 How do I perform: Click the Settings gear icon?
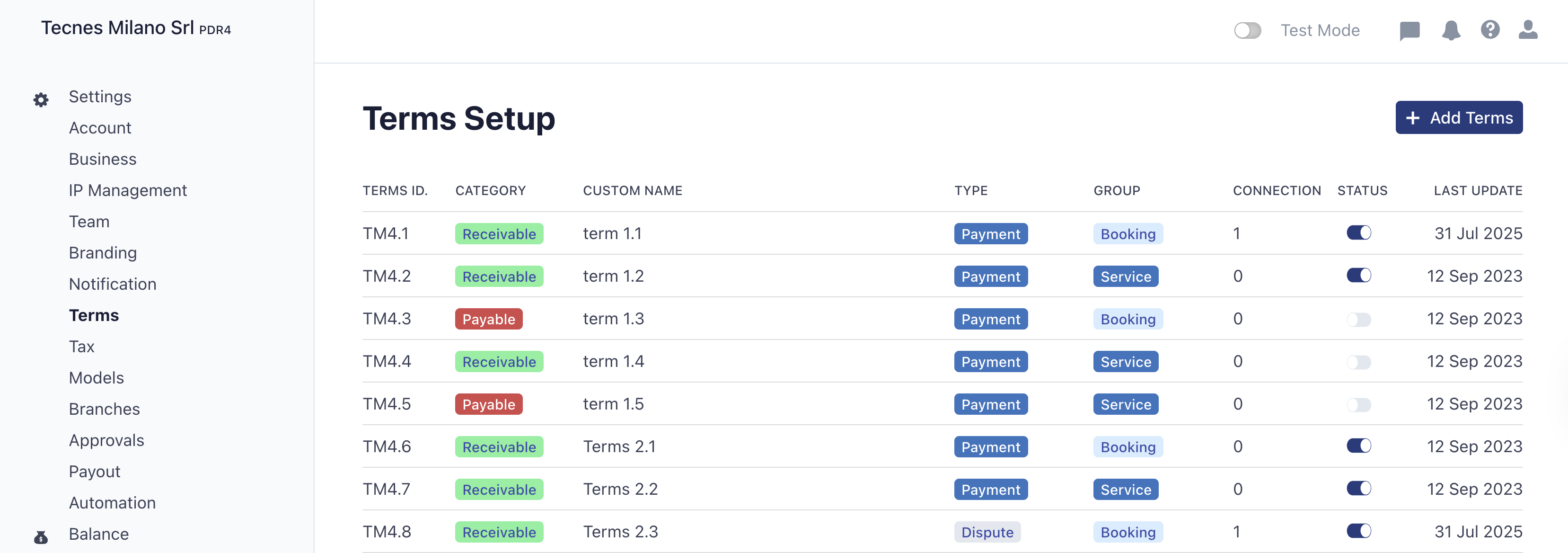(41, 100)
